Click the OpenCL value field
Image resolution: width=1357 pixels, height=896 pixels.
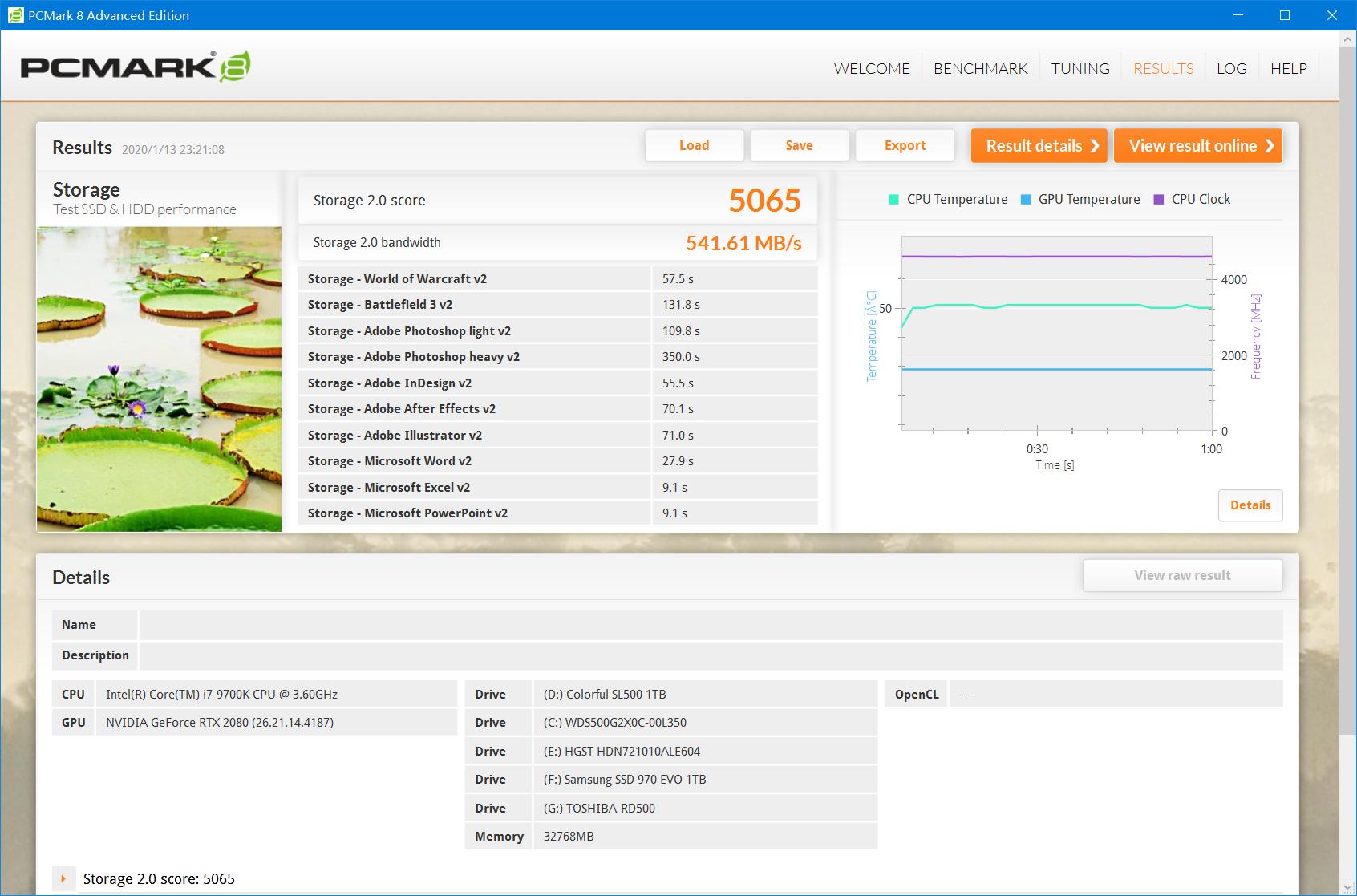[x=1116, y=695]
